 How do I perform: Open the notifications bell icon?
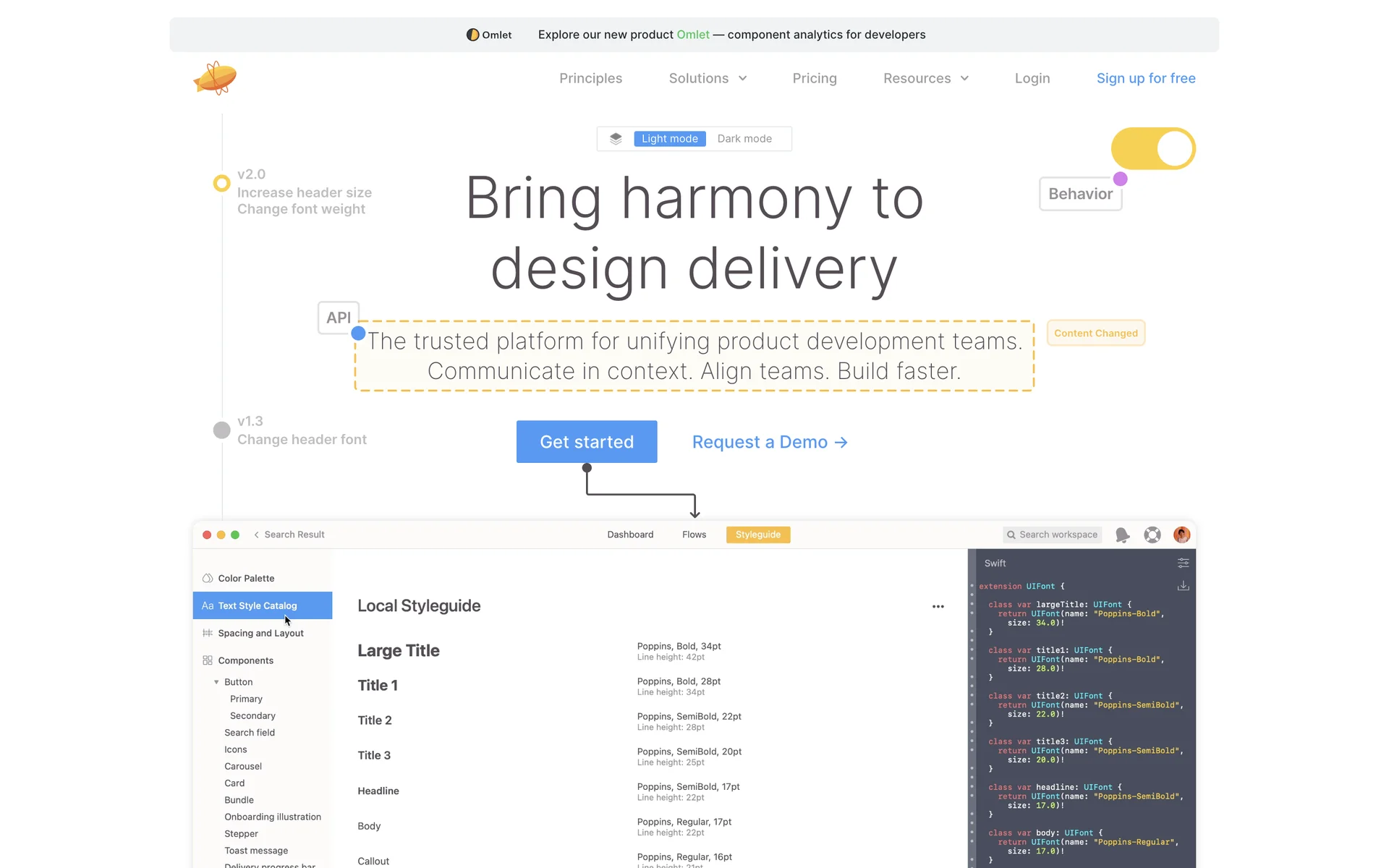click(1122, 535)
